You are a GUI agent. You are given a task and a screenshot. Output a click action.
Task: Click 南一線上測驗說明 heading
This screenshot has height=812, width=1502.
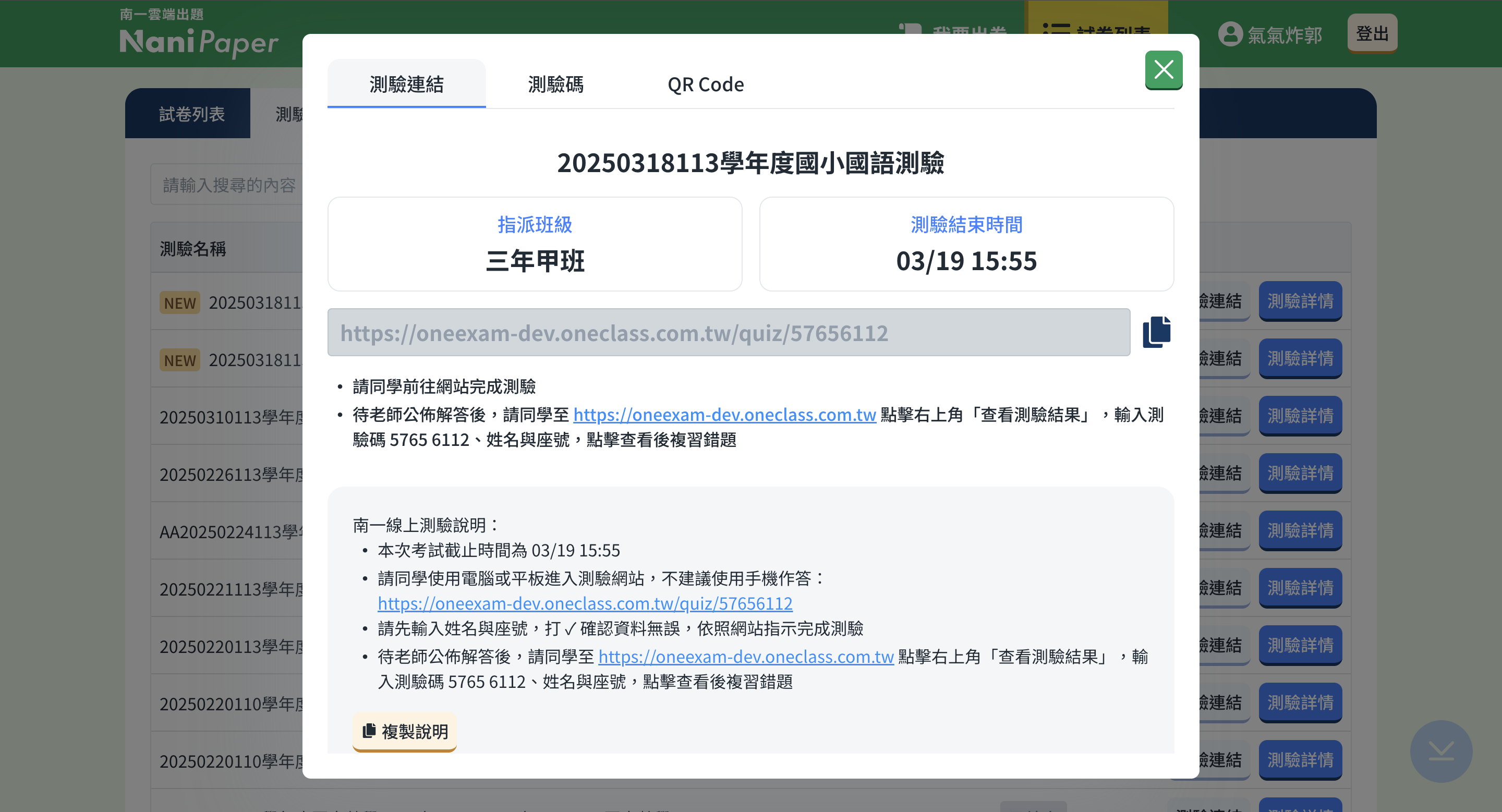425,525
